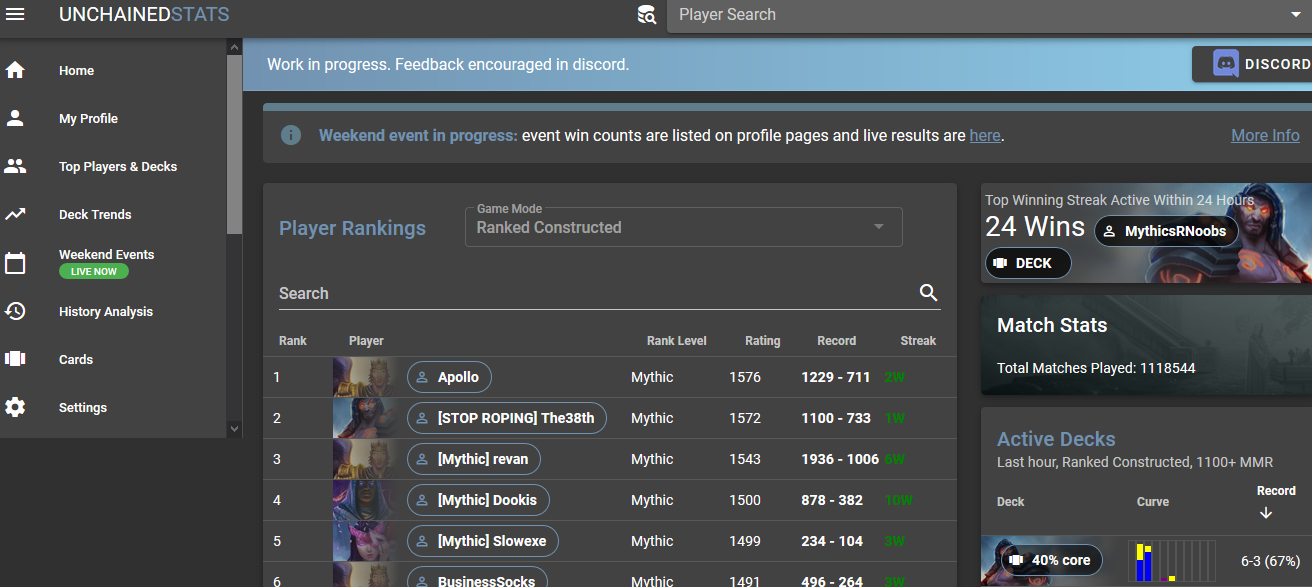Open the Weekend Events page
1312x587 pixels.
tap(114, 263)
